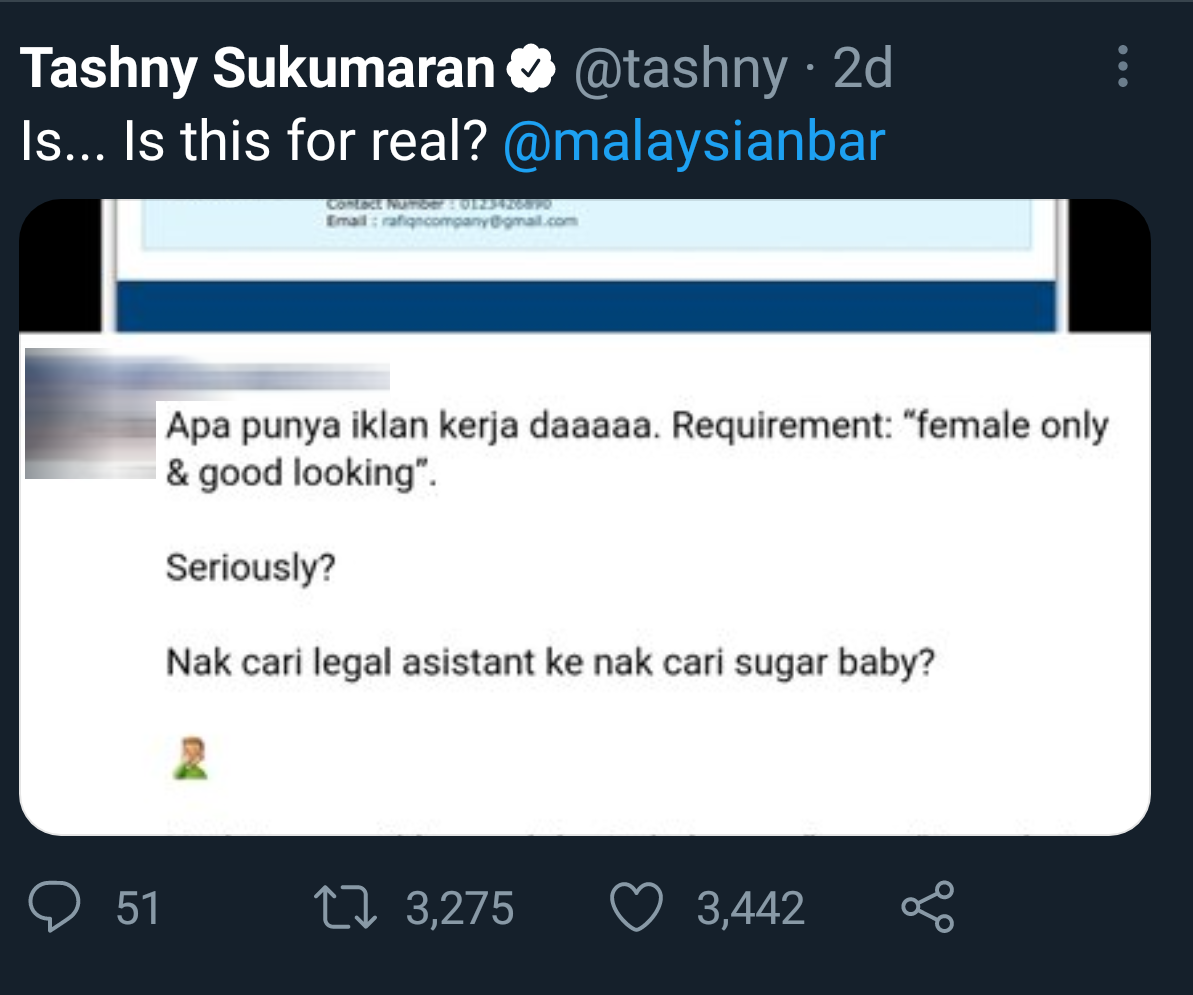Like the tweet with the heart icon

click(636, 907)
